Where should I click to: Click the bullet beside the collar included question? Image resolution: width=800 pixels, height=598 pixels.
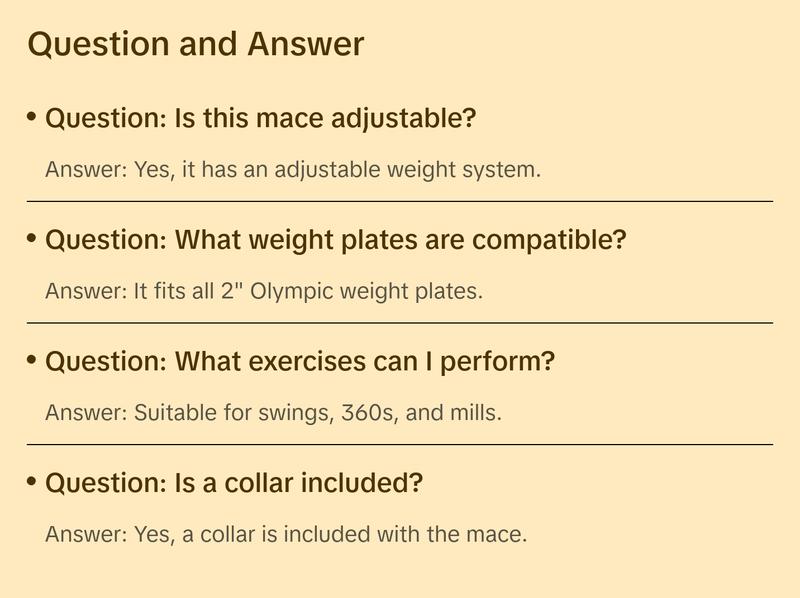pos(32,483)
